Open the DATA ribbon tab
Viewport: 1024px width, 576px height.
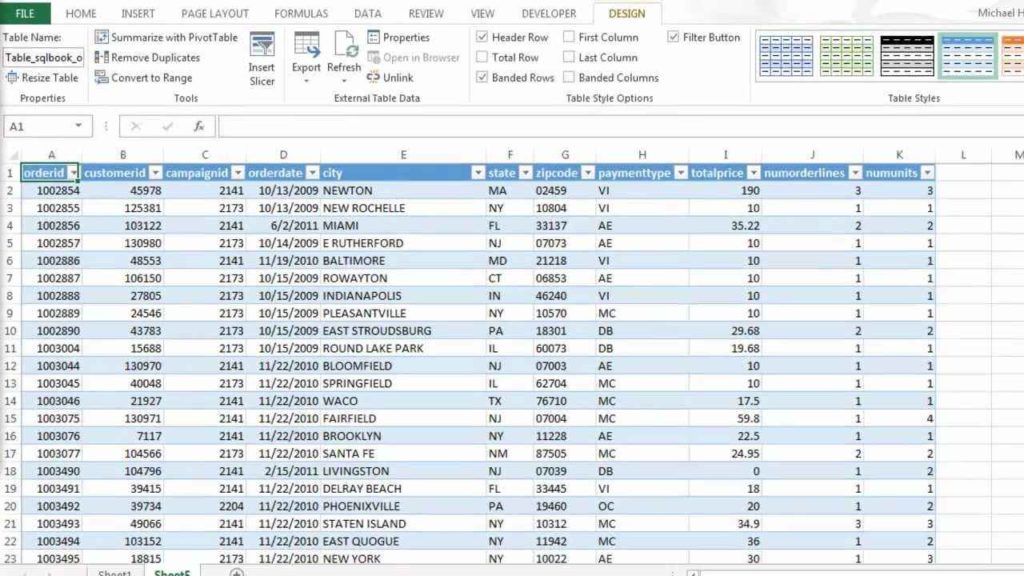[367, 13]
